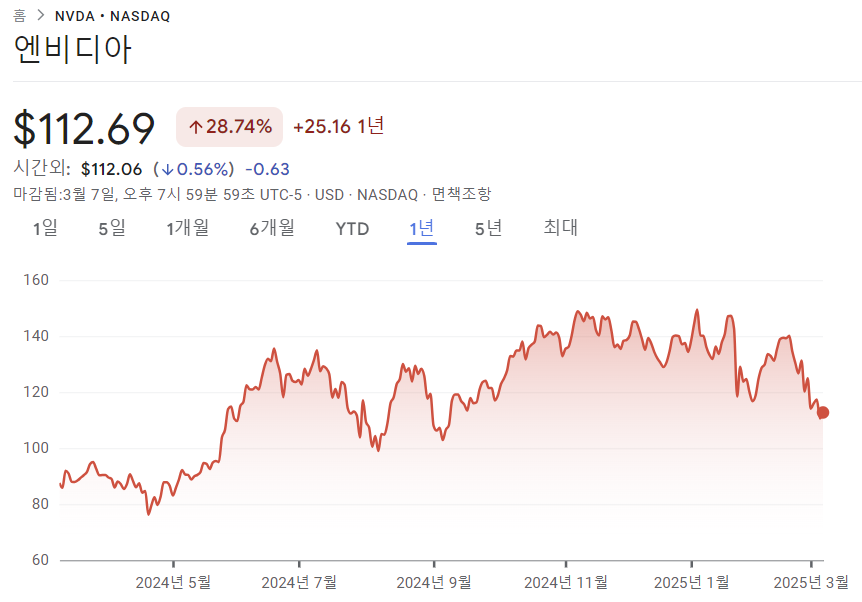Click the red end-of-chart price dot
Screen dimensions: 862x602
tap(822, 412)
